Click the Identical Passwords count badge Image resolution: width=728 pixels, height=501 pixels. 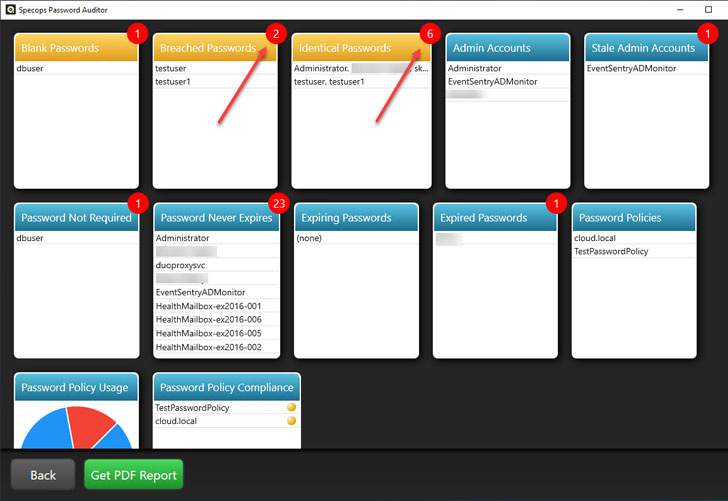click(x=429, y=32)
